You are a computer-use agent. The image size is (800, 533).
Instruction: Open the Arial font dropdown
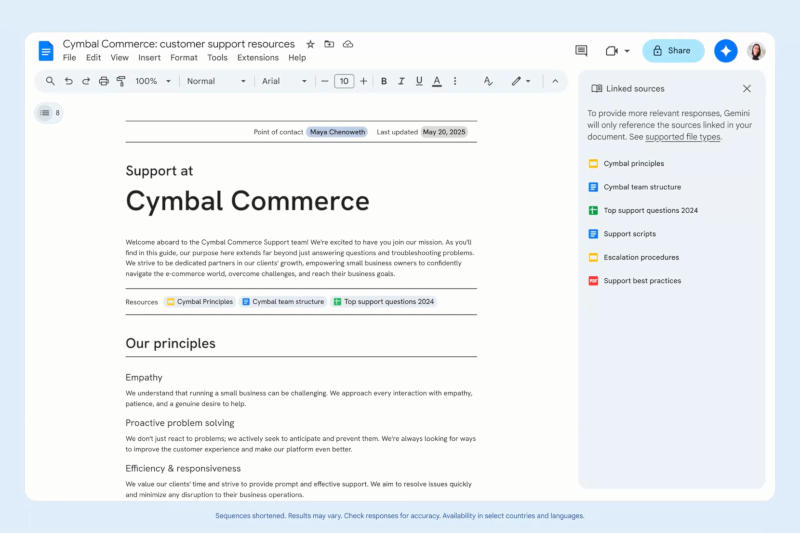coord(284,81)
